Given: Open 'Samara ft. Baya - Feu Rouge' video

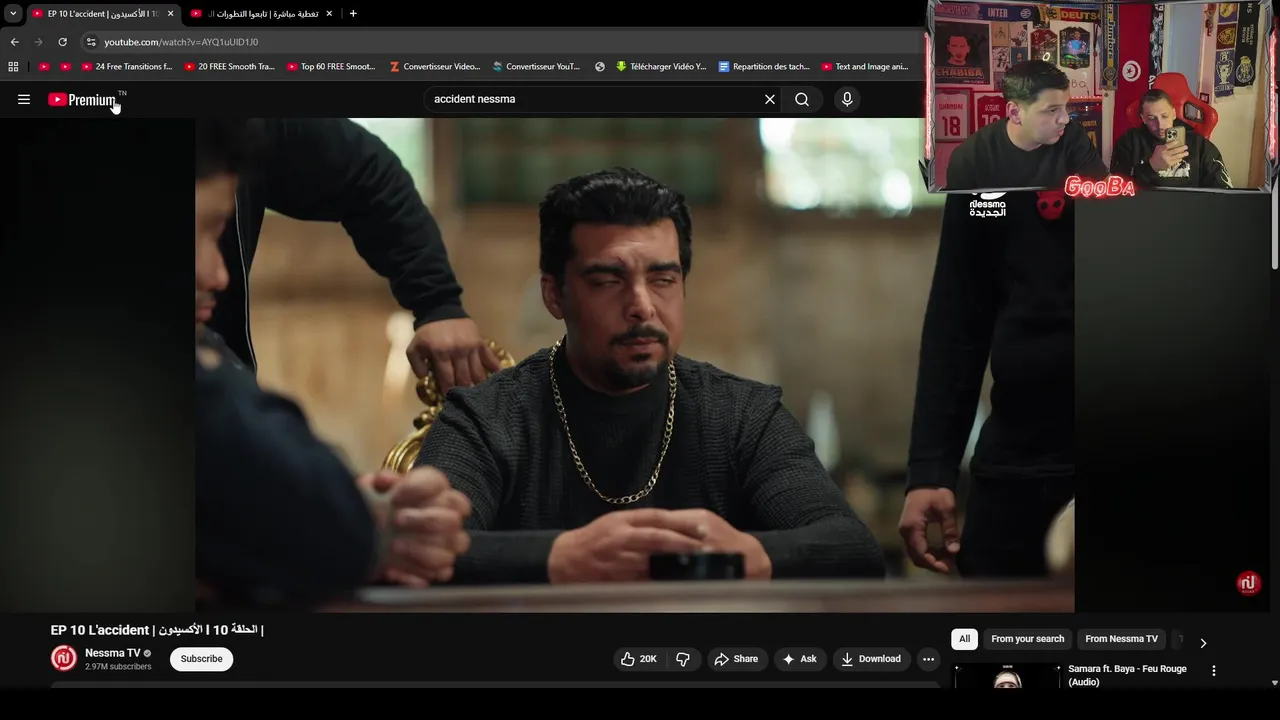Looking at the screenshot, I should [1127, 675].
